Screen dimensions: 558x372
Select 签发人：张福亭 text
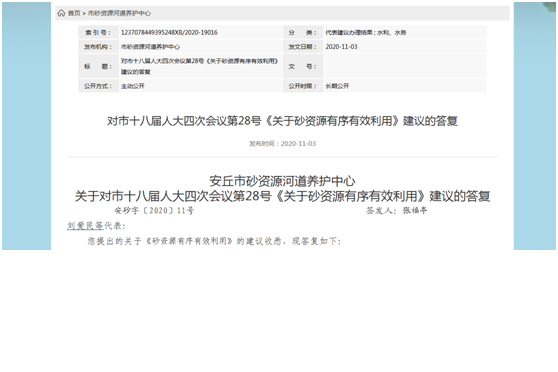pyautogui.click(x=396, y=210)
